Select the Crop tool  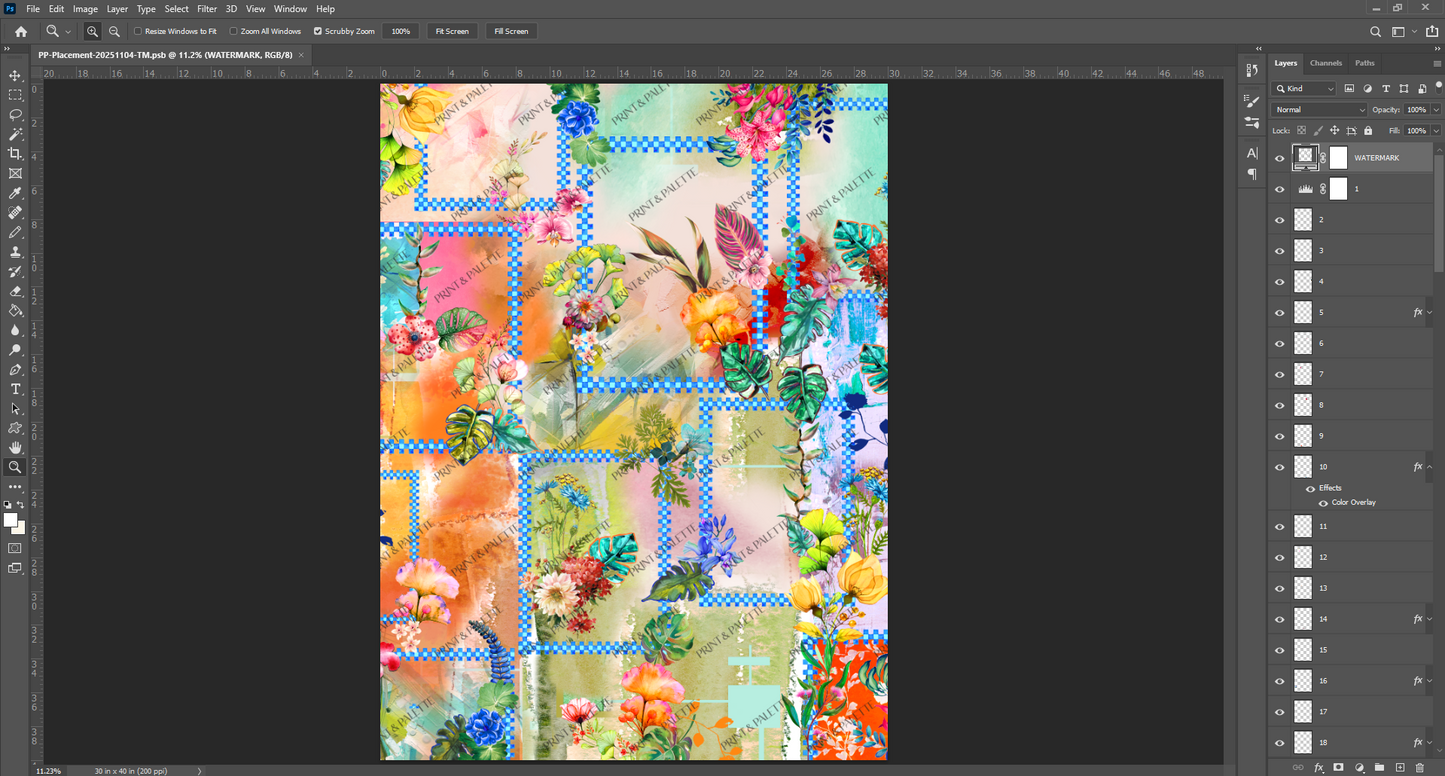(x=15, y=153)
